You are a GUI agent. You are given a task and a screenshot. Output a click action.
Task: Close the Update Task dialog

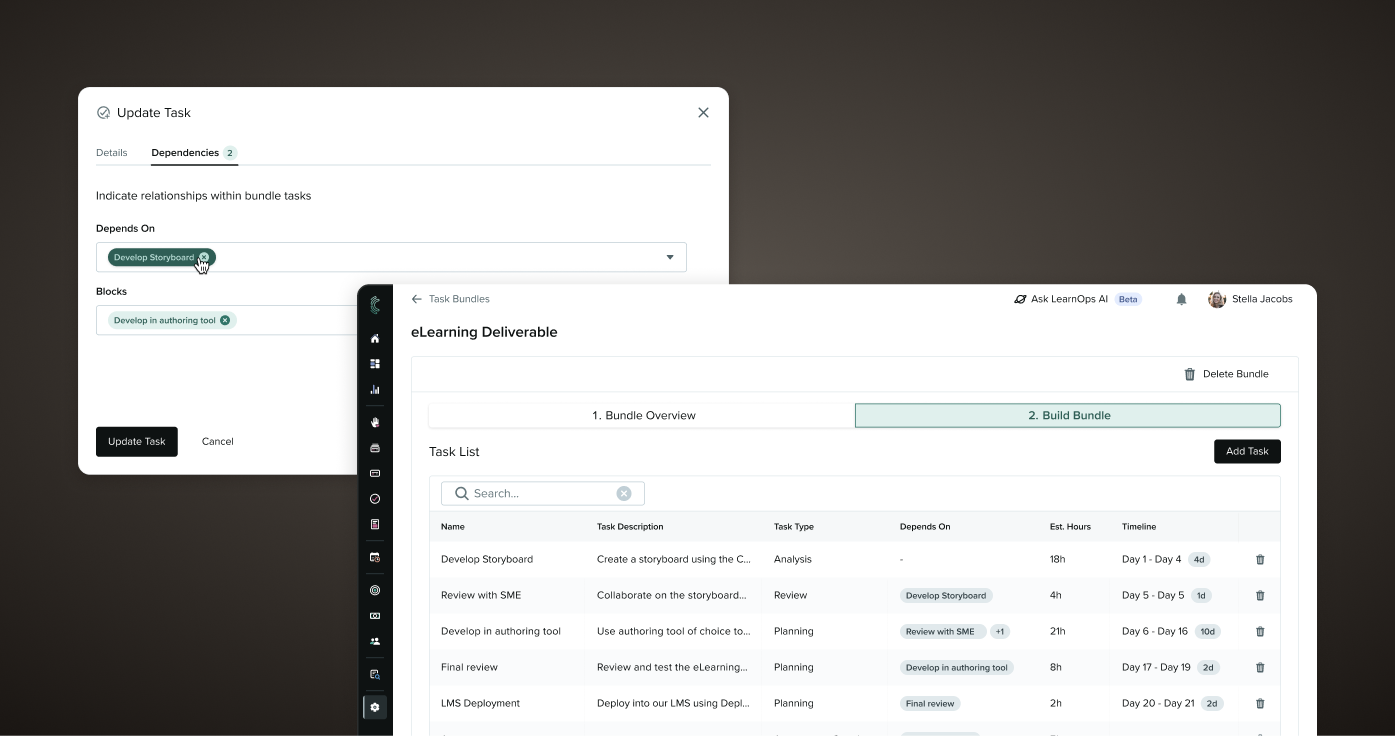[703, 113]
